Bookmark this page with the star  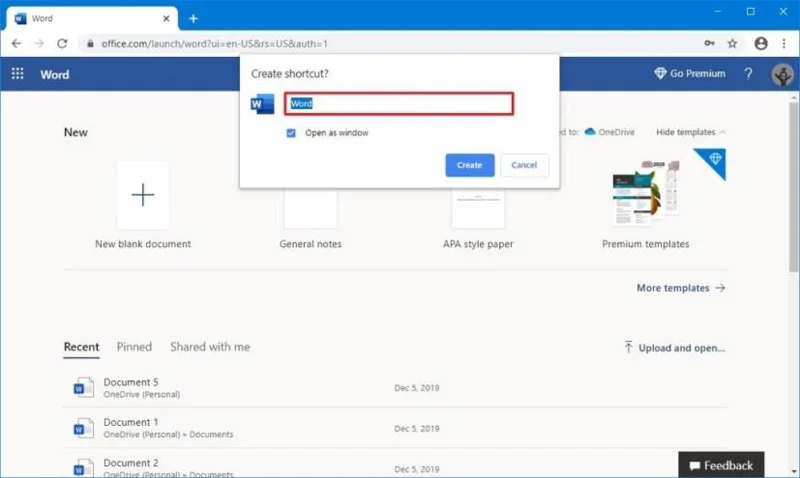point(732,43)
